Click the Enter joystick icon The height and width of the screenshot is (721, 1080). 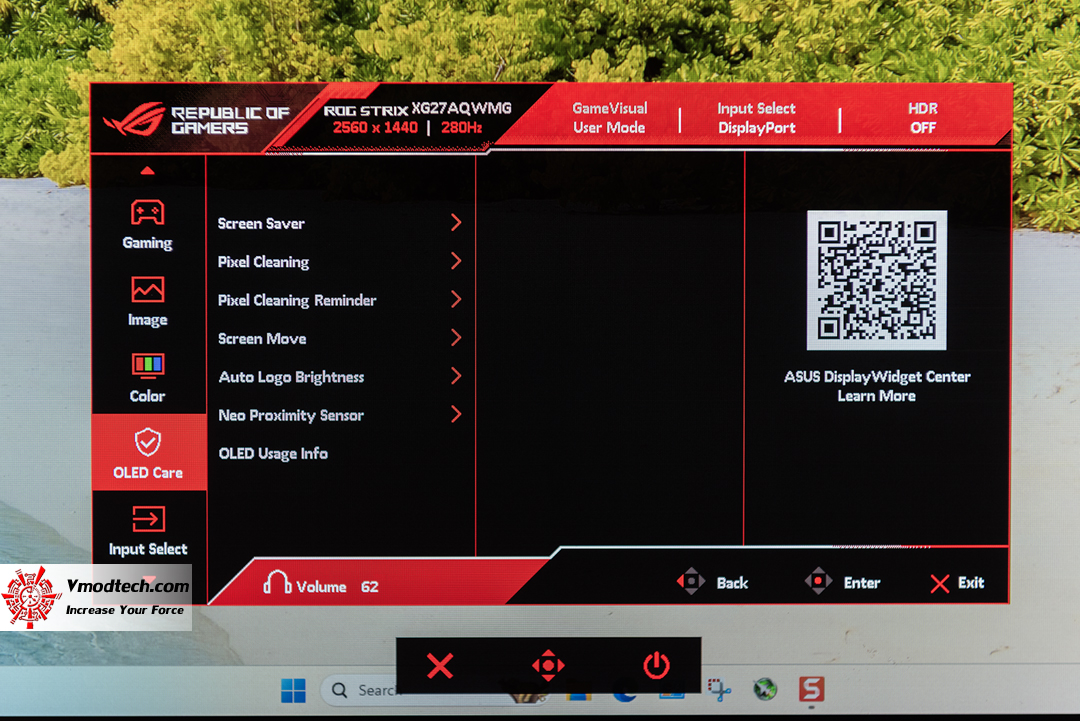(x=818, y=582)
